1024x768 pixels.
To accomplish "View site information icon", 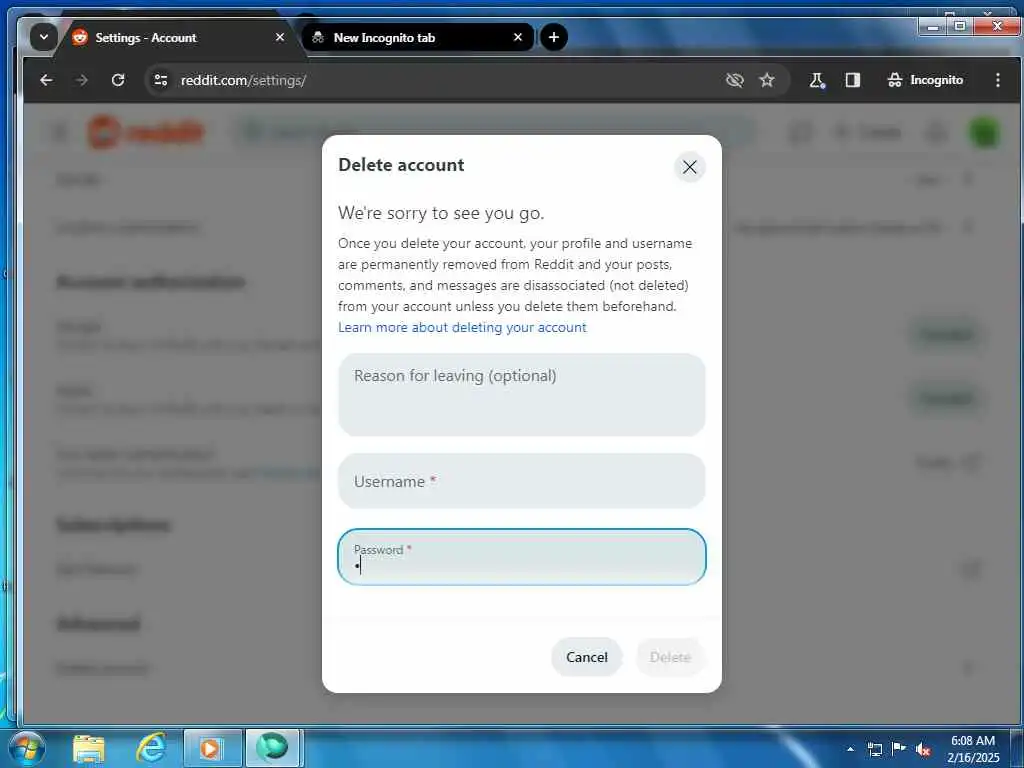I will [x=161, y=80].
